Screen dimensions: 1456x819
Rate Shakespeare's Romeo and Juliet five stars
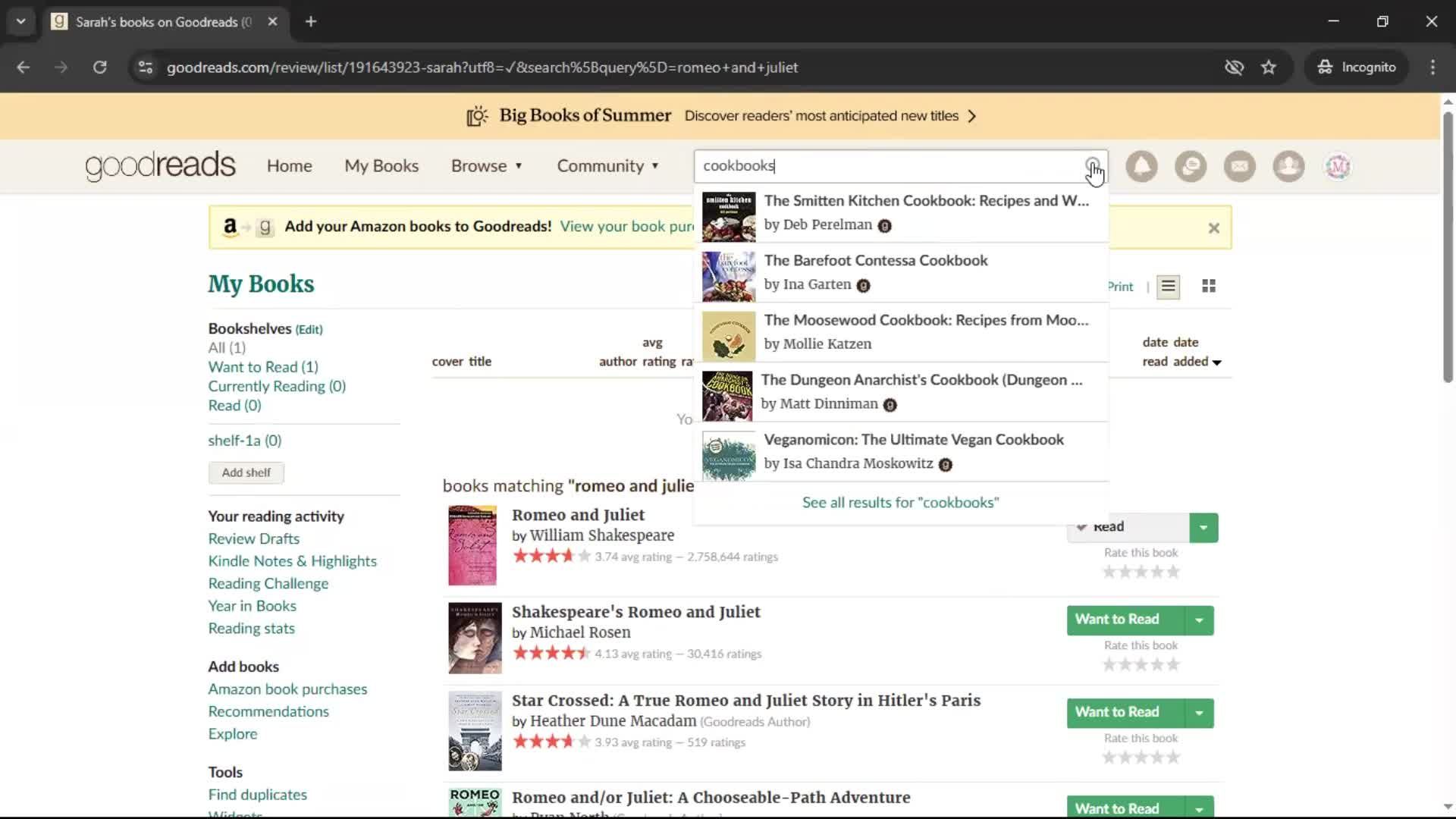[1173, 664]
